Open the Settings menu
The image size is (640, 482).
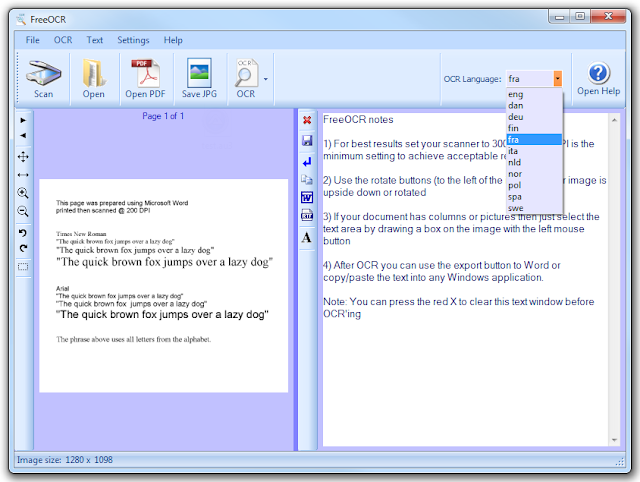(x=133, y=40)
